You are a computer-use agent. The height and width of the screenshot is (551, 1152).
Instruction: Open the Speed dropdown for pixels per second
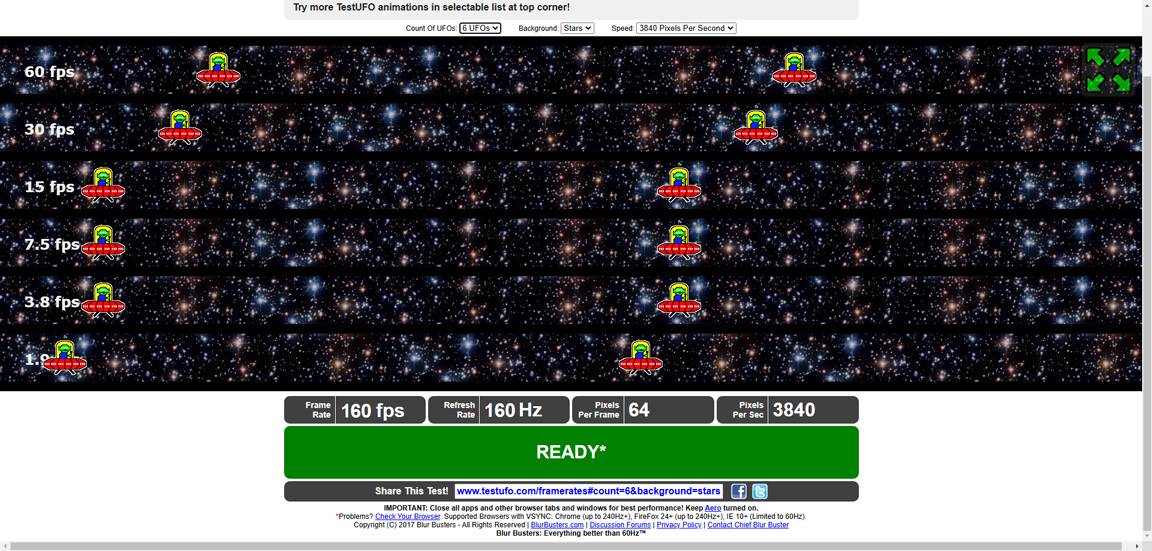tap(686, 28)
